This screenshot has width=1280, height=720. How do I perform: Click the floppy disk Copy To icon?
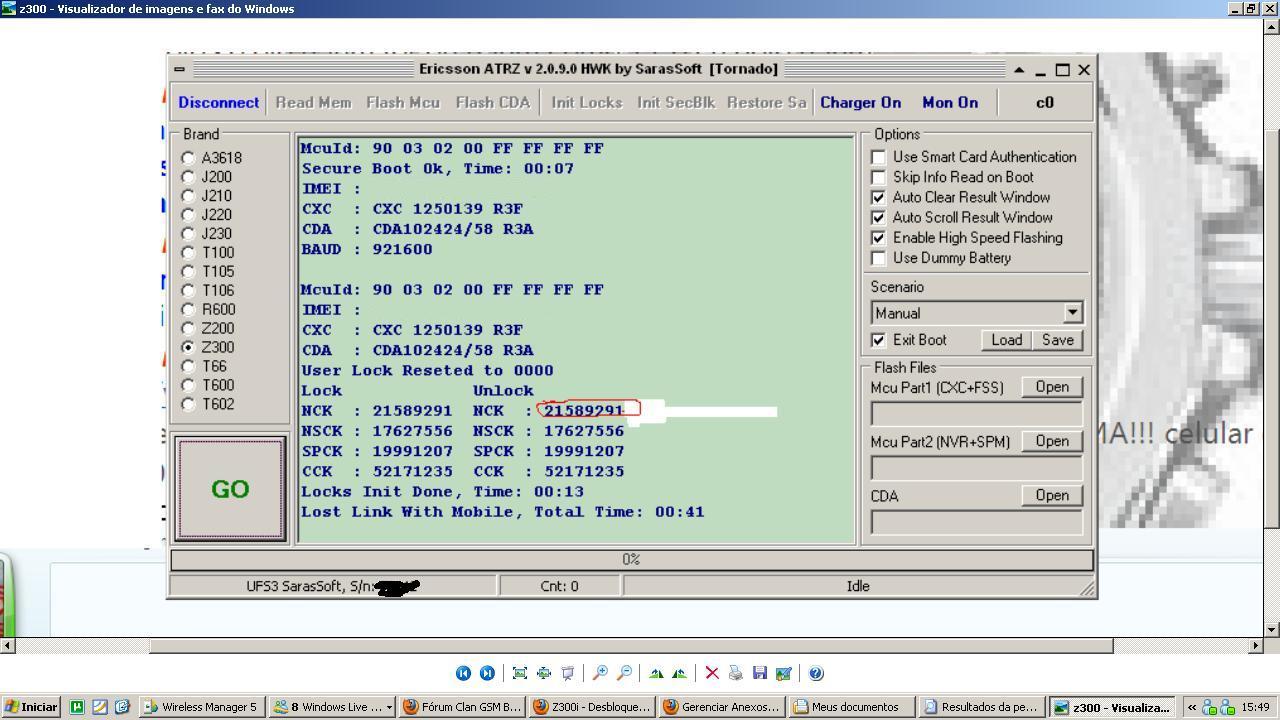click(x=759, y=673)
